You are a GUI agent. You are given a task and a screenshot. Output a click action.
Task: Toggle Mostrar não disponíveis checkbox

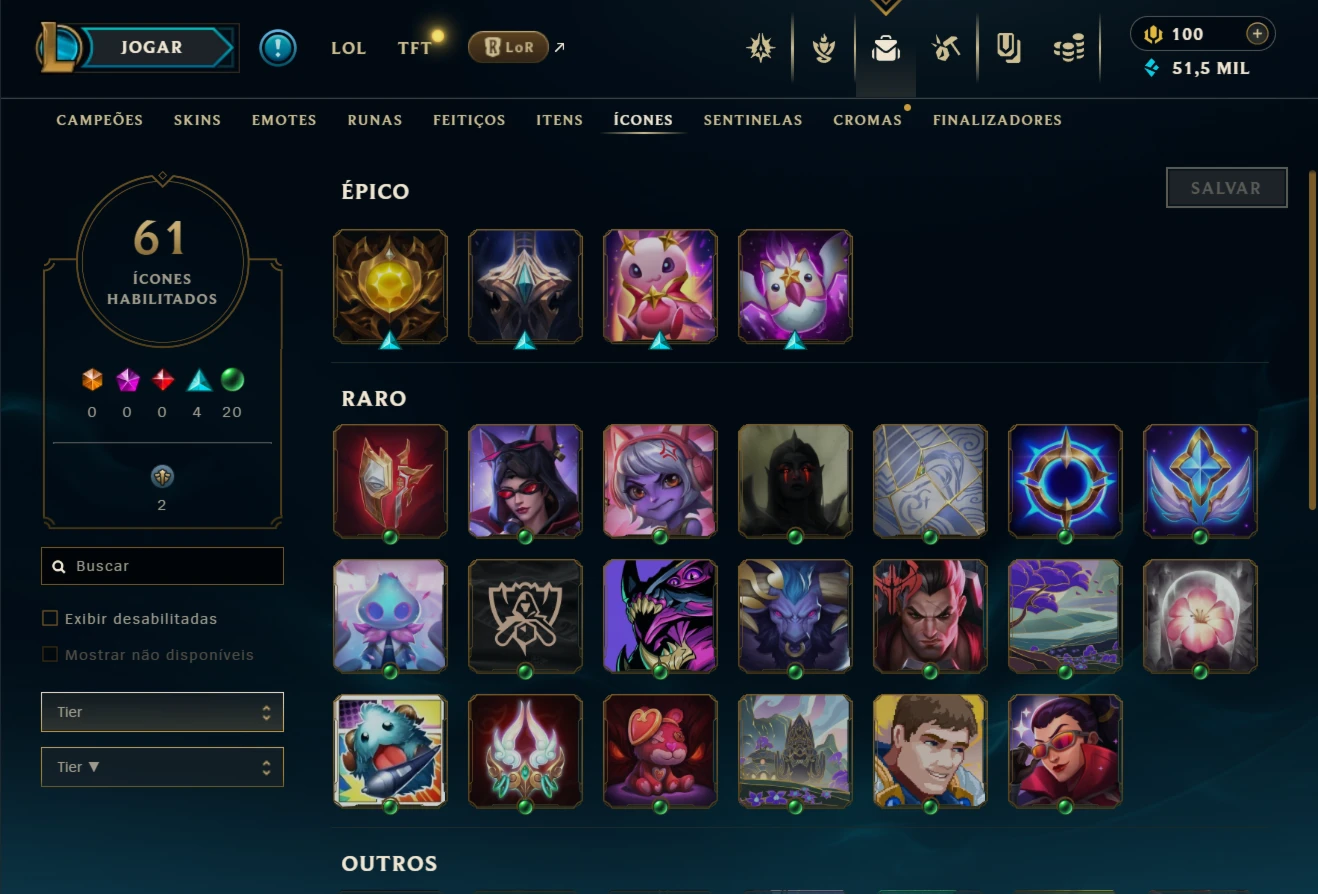50,655
